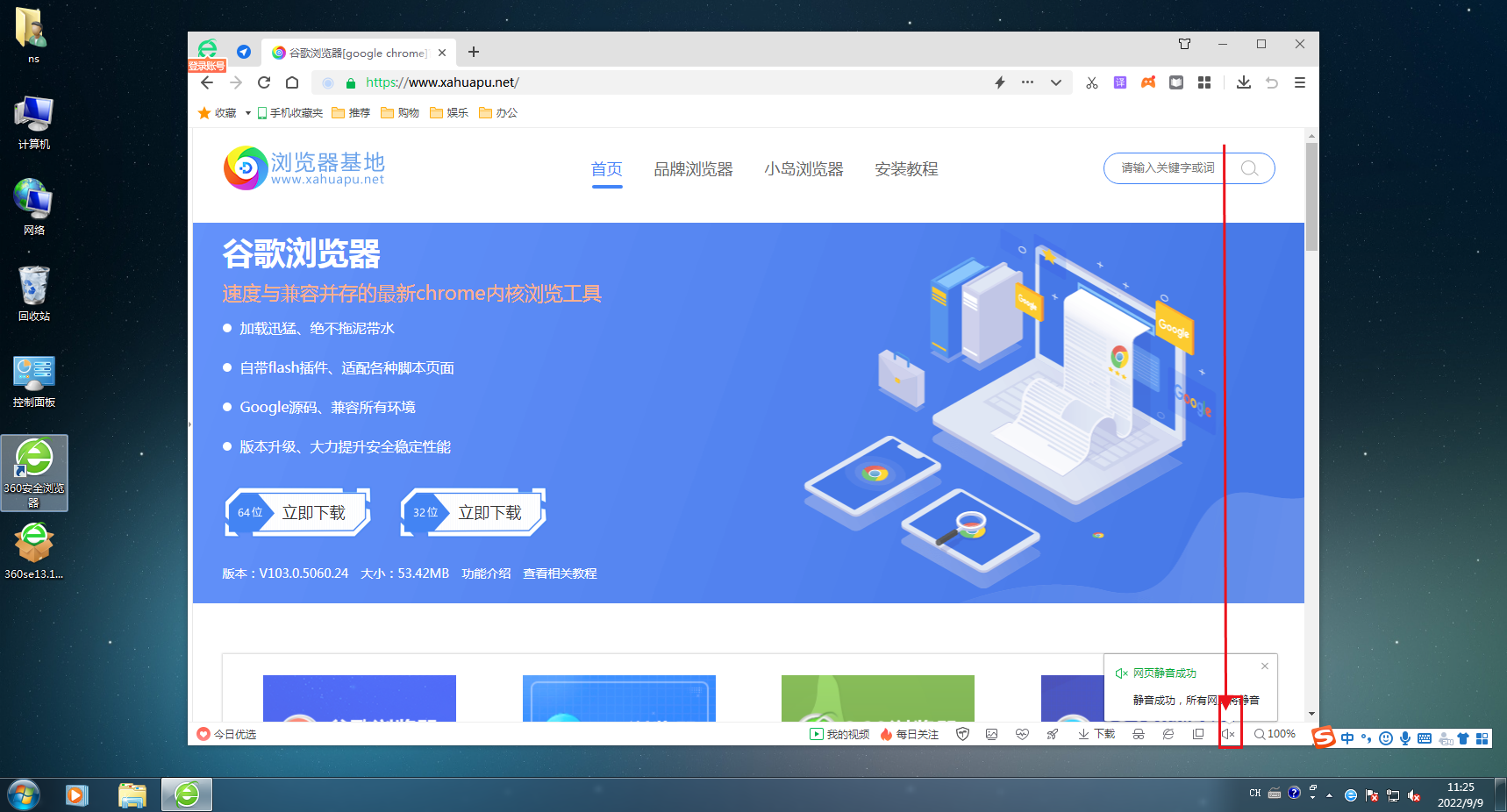Open the extensions grid icon
Screen dimensions: 1507x812
coord(1204,82)
